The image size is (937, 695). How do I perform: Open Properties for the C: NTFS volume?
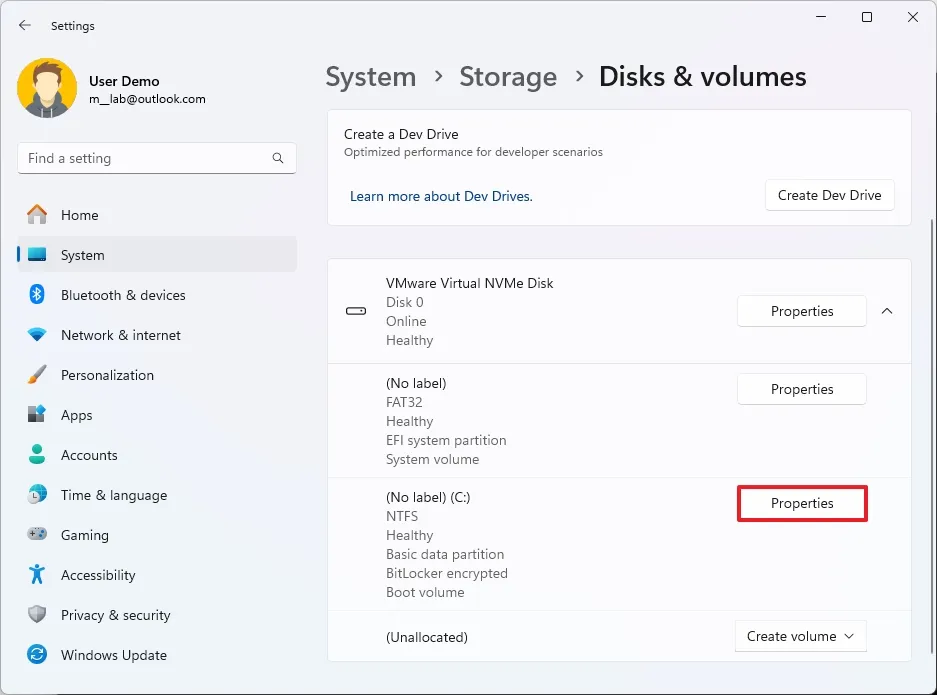pos(801,503)
